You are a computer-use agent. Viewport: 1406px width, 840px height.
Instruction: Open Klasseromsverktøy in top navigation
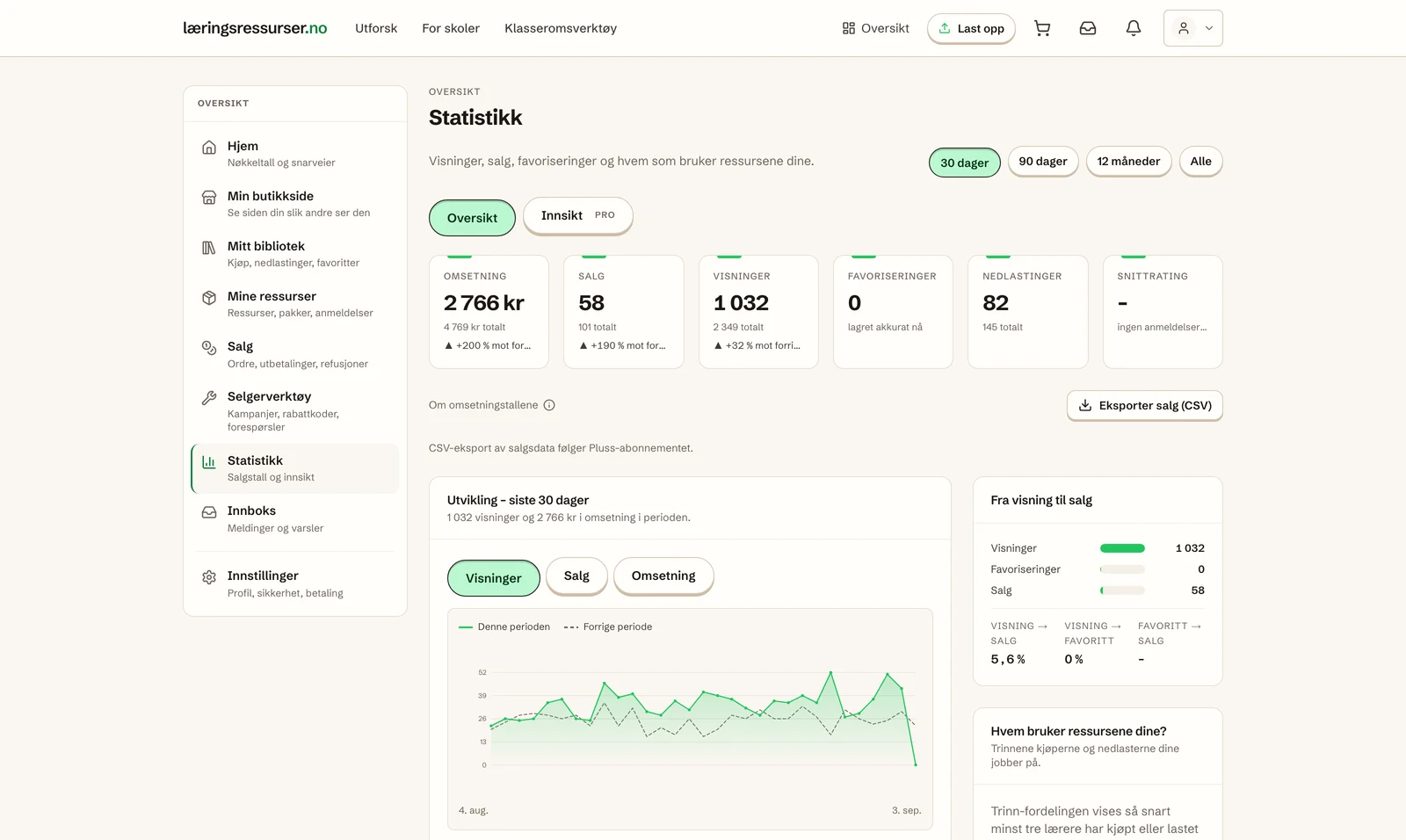click(x=561, y=28)
